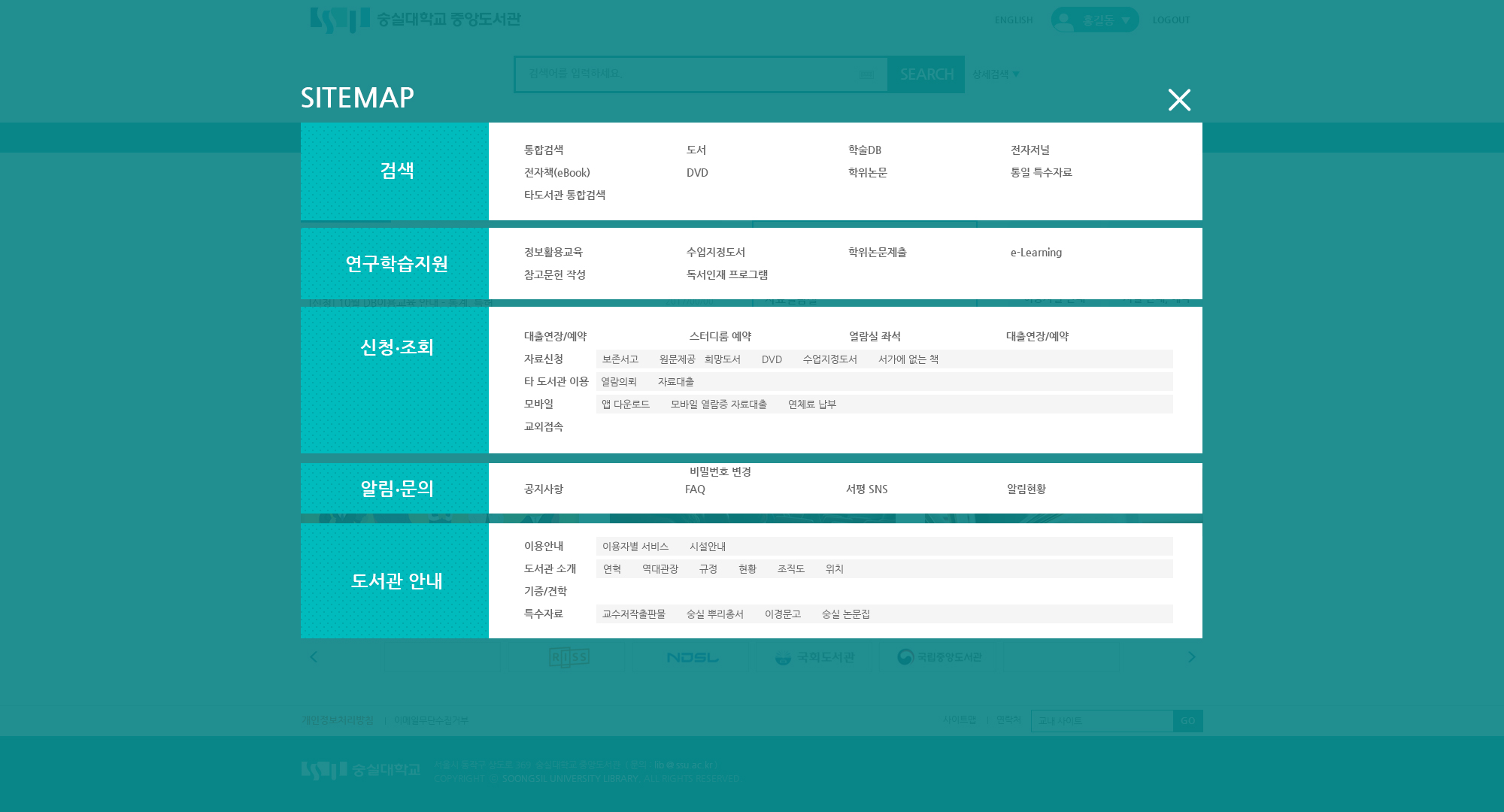
Task: Open 자료대출 sub-link
Action: (676, 382)
